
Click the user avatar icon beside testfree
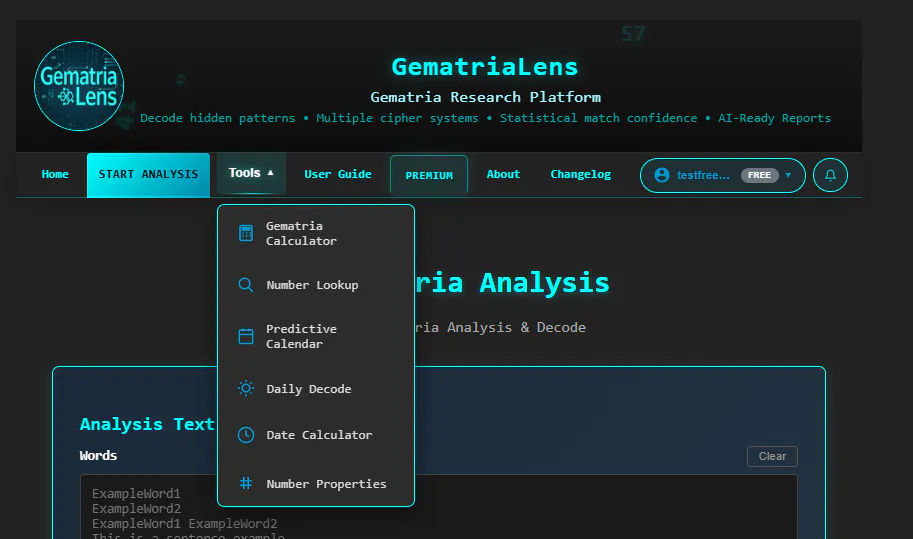pyautogui.click(x=661, y=175)
